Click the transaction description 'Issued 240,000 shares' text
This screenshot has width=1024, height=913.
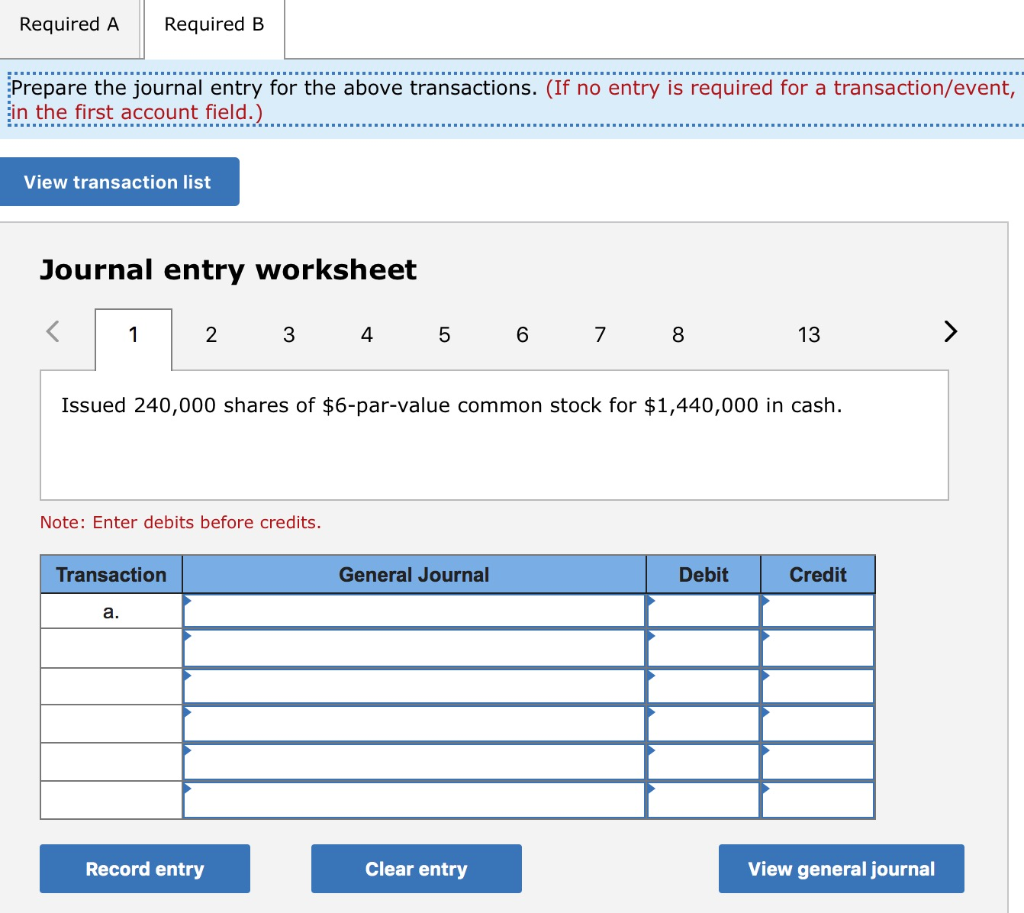tap(452, 406)
